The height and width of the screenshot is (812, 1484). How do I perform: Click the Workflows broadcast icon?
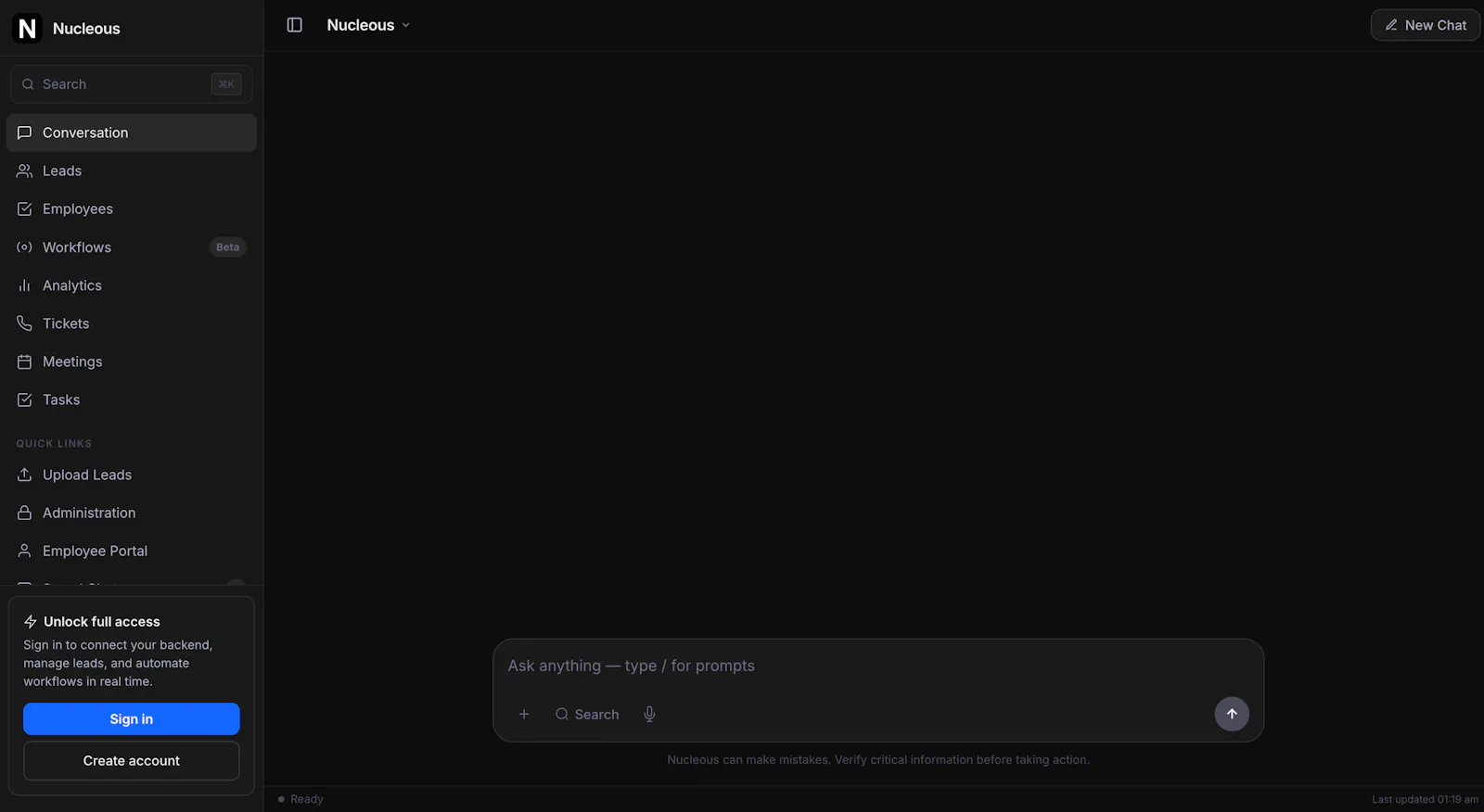click(x=25, y=247)
